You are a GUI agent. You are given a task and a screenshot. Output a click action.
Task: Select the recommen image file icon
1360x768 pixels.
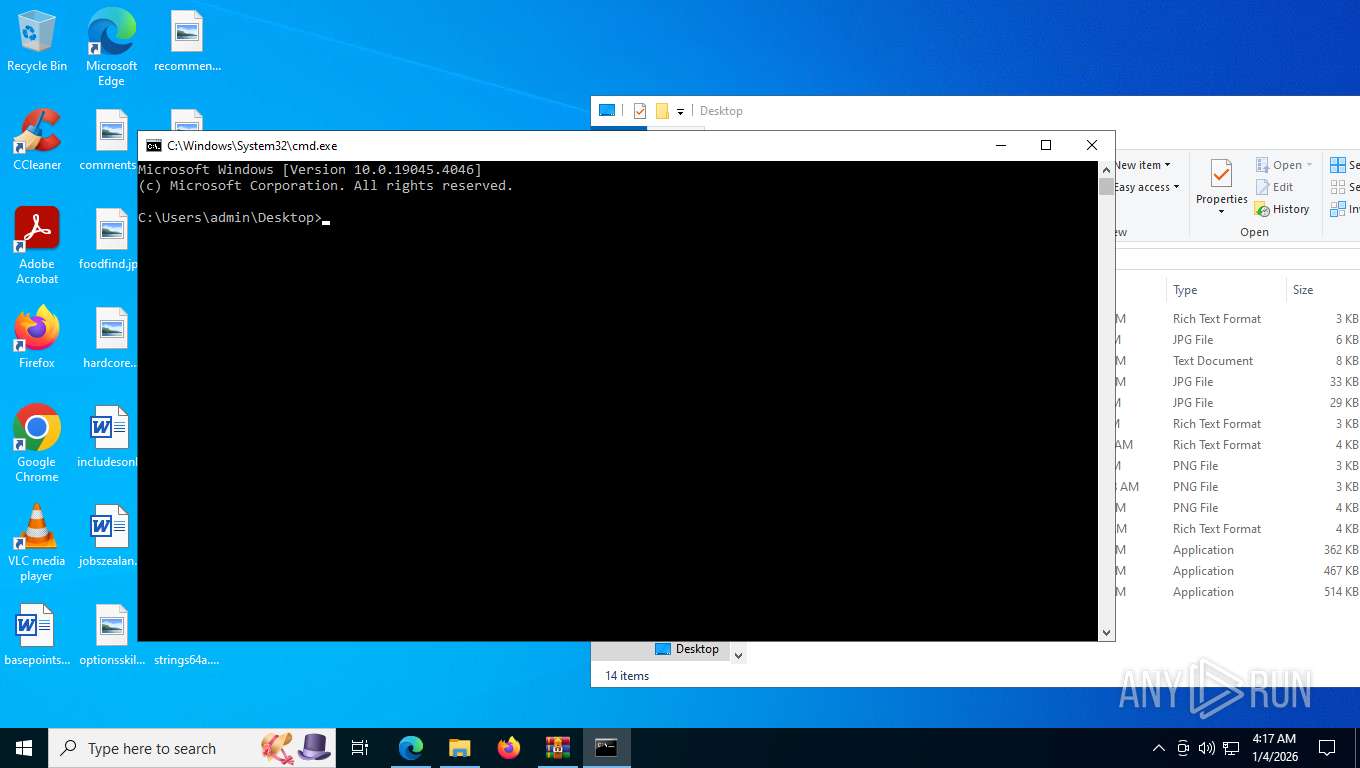(187, 42)
